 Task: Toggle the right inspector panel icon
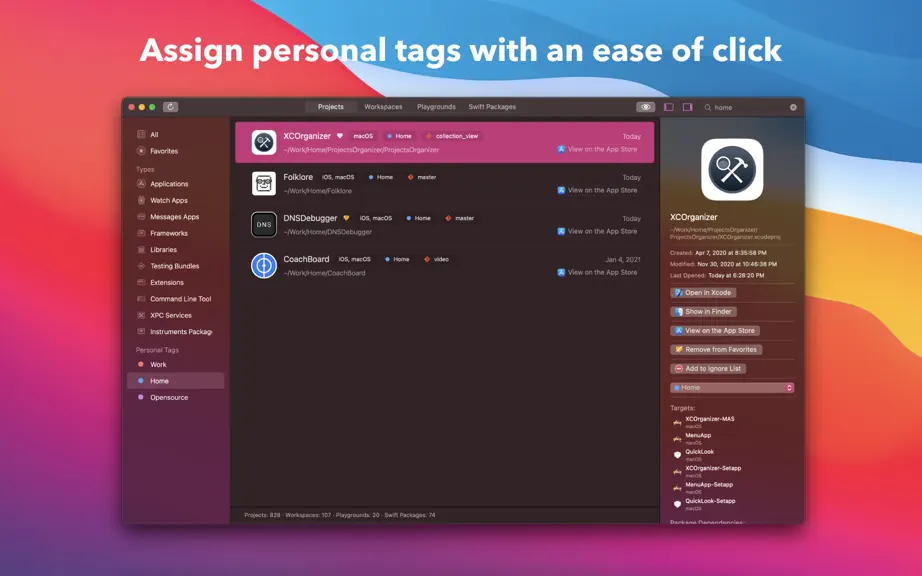tap(687, 107)
